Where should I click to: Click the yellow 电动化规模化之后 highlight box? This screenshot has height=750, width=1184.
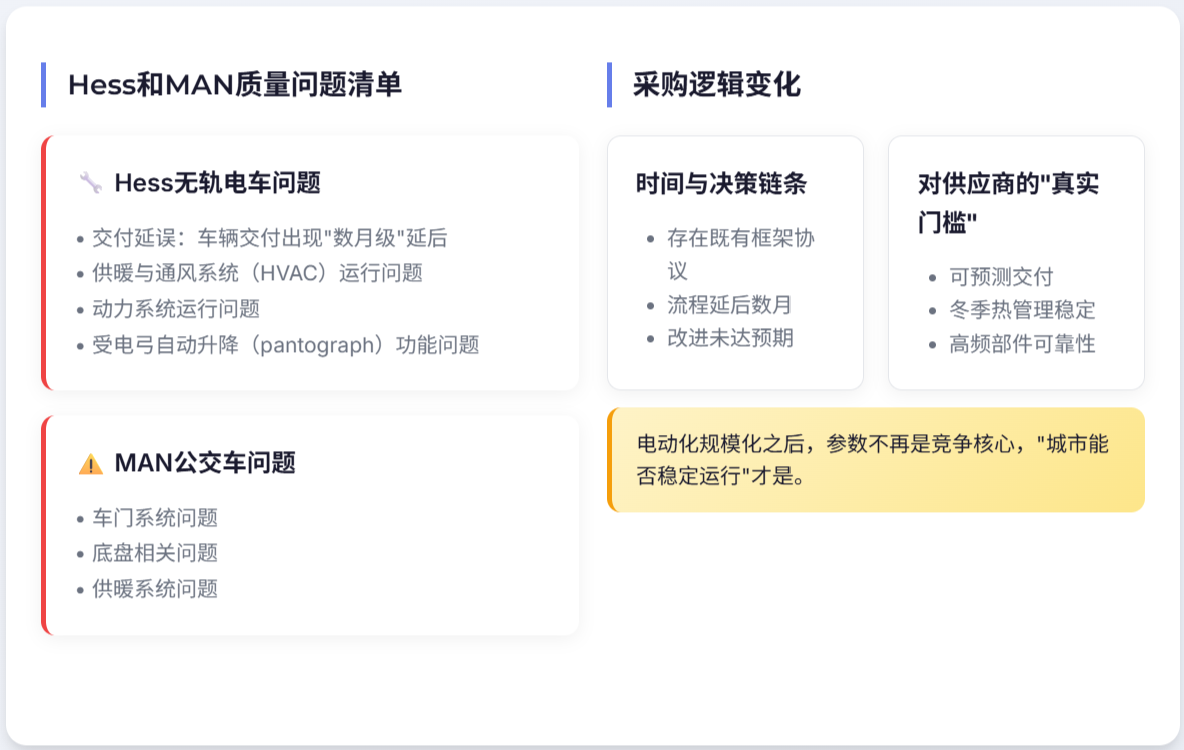click(875, 460)
